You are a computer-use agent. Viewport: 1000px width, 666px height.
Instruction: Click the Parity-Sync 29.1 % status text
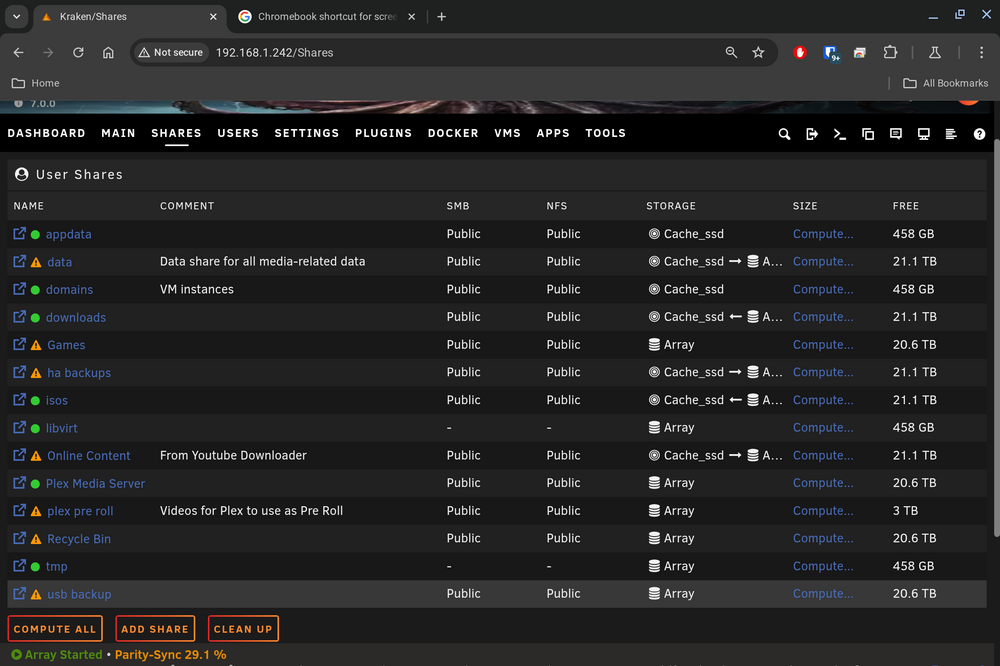point(170,655)
